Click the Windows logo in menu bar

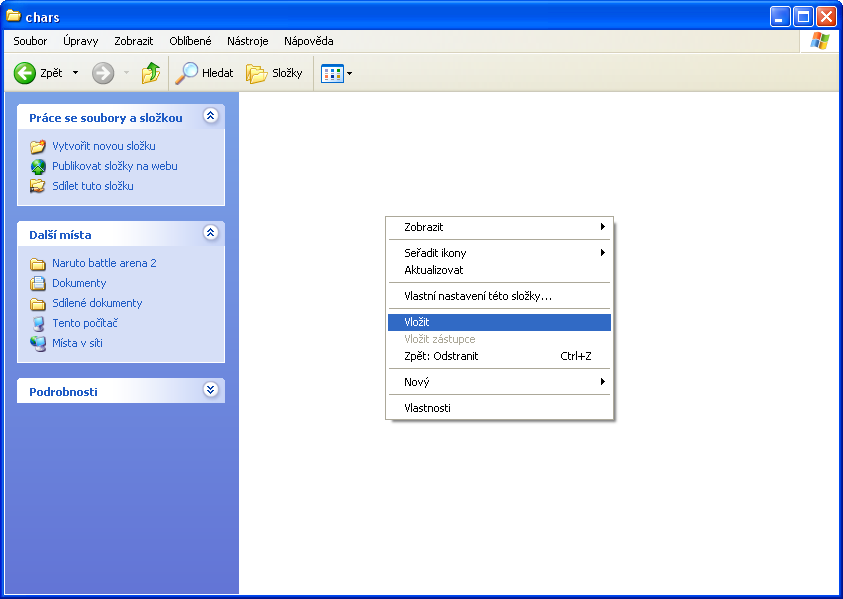click(x=820, y=41)
